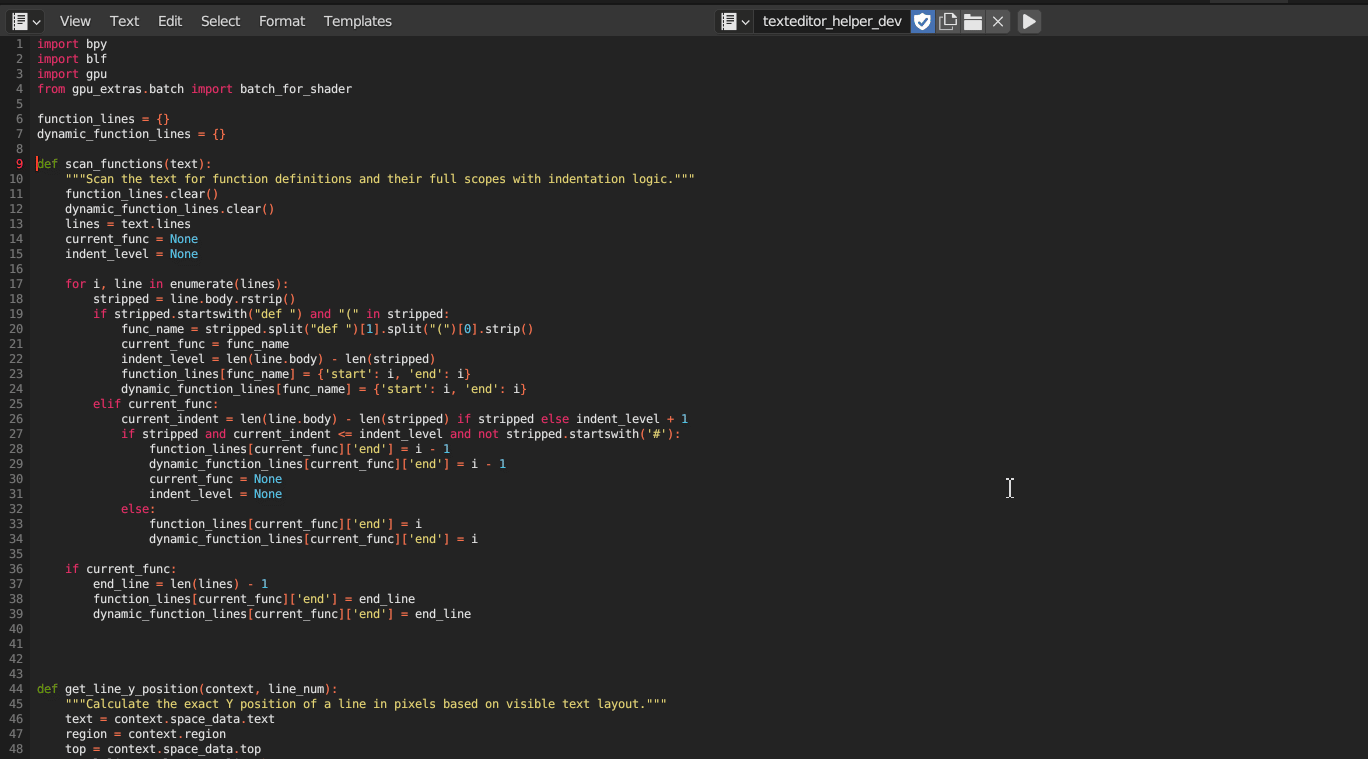Viewport: 1368px width, 759px height.
Task: Click 'scan_functions' in the def line
Action: [x=114, y=164]
